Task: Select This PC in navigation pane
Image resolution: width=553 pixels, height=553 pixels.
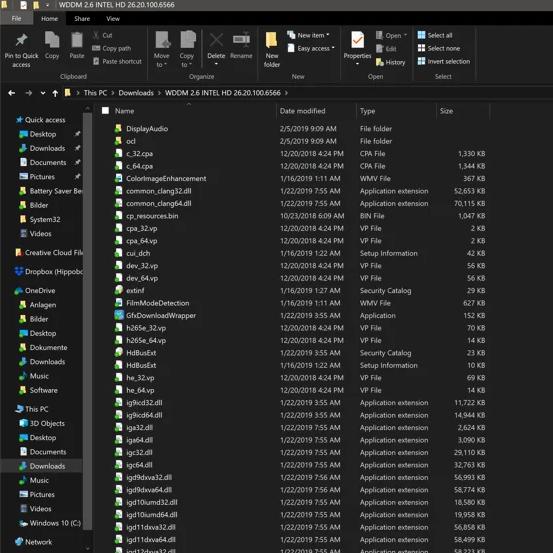Action: click(32, 409)
